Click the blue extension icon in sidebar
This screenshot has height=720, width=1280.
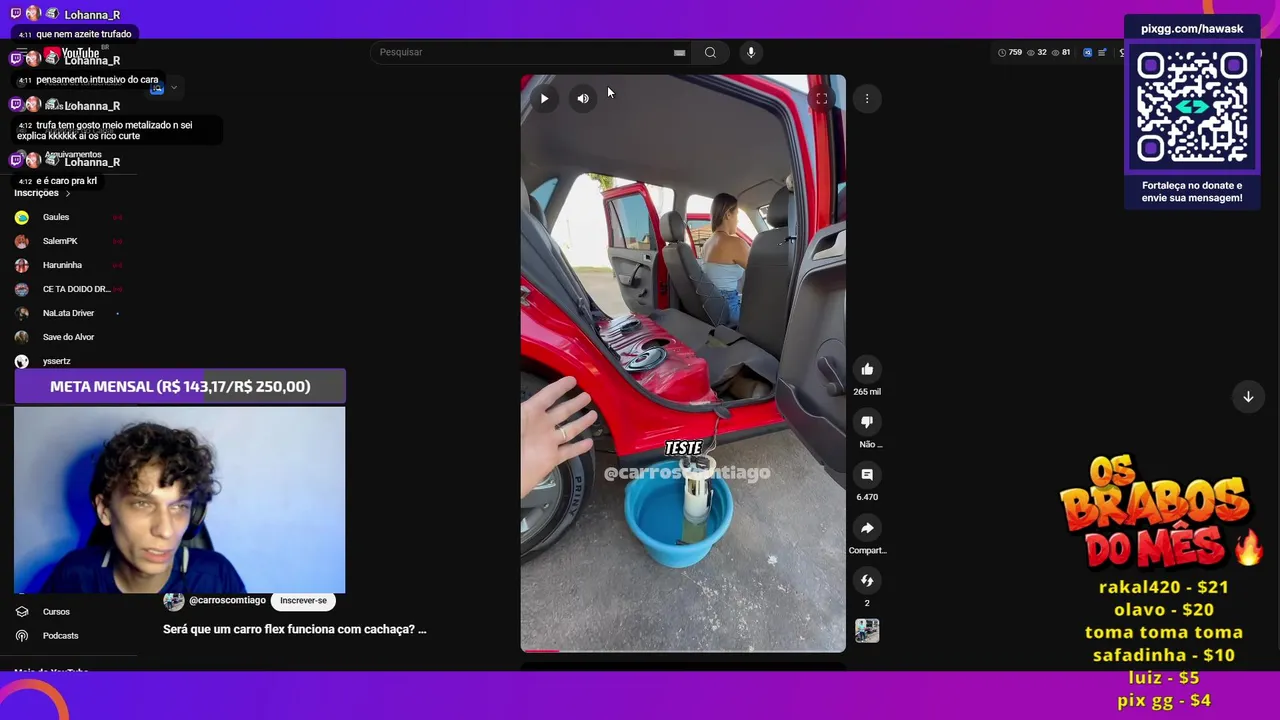coord(157,88)
